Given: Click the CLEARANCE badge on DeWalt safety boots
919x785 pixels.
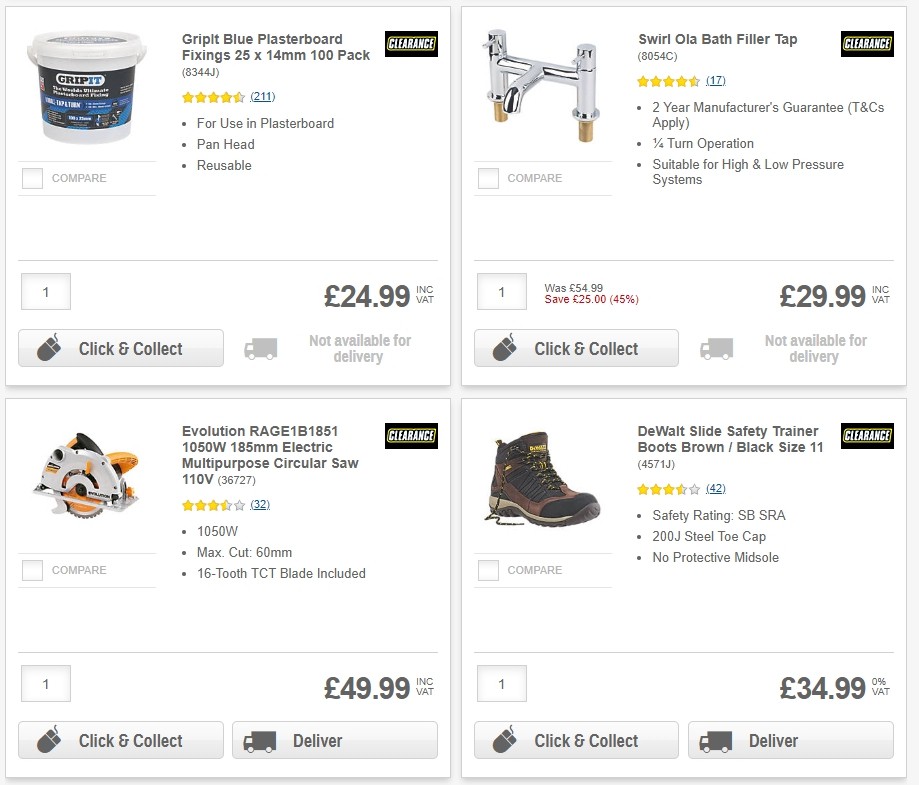Looking at the screenshot, I should [866, 436].
